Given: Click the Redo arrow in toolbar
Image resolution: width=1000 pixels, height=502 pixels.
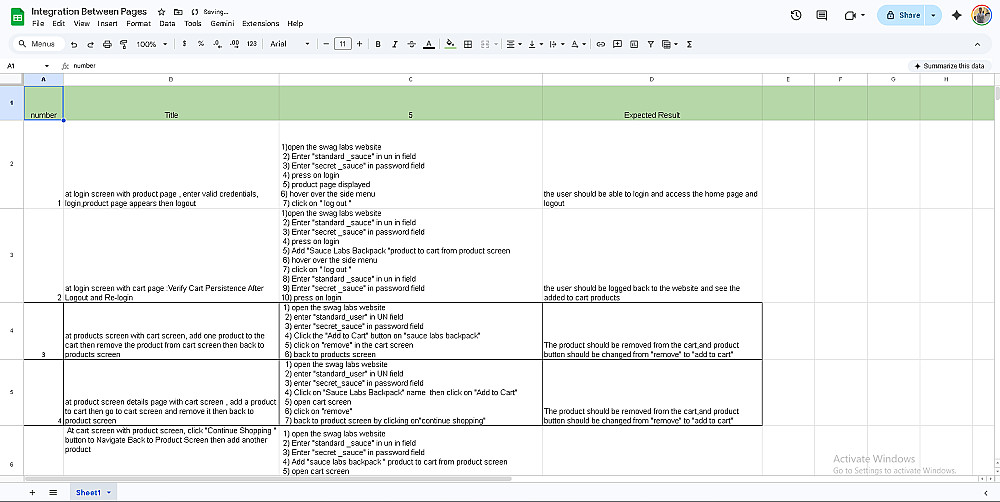Looking at the screenshot, I should tap(91, 44).
